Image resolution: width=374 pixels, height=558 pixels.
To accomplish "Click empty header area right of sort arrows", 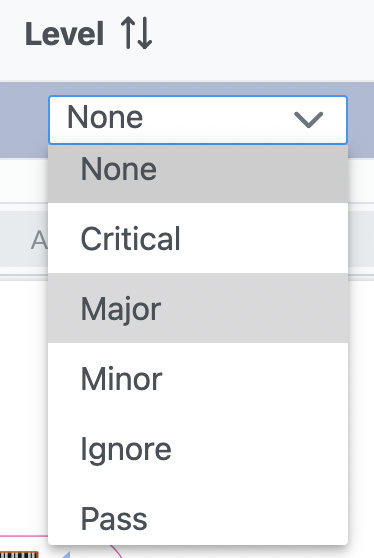I will point(263,34).
